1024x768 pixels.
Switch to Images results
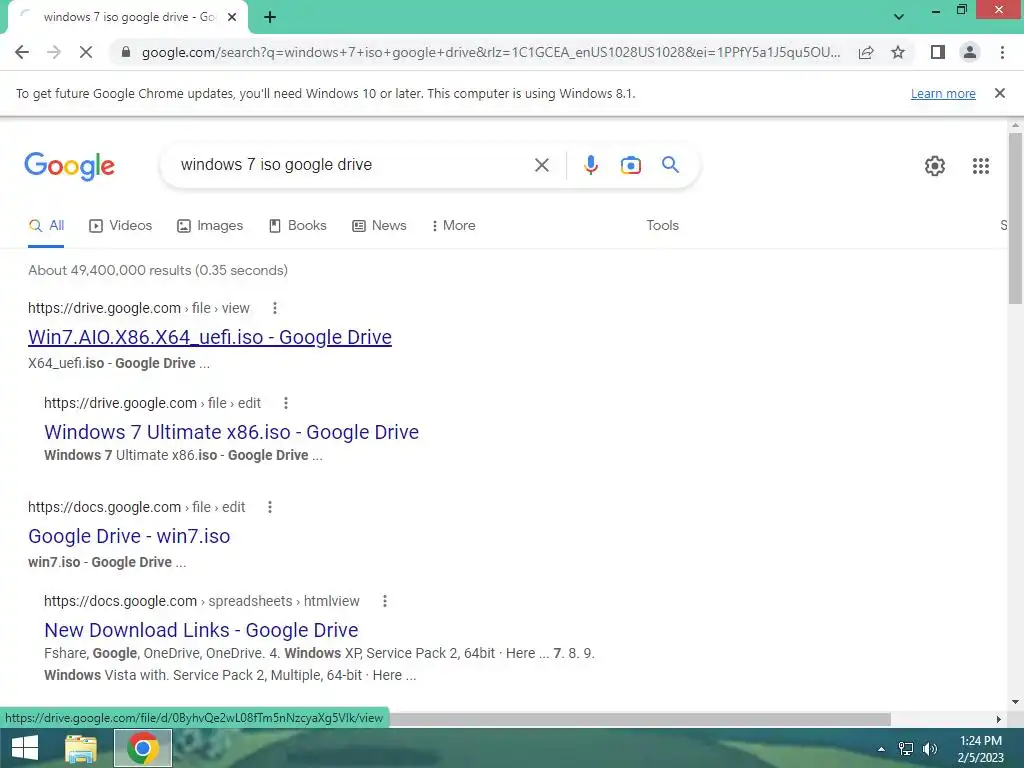[x=210, y=226]
